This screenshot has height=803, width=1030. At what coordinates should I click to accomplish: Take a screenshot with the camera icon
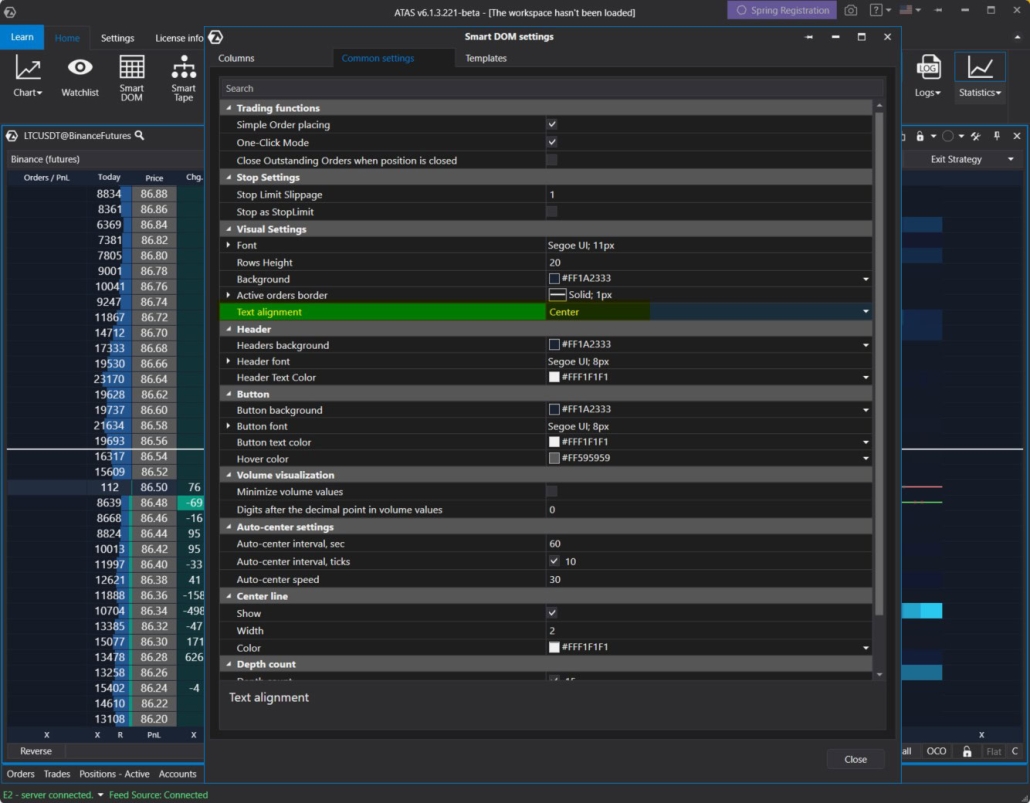pyautogui.click(x=851, y=9)
